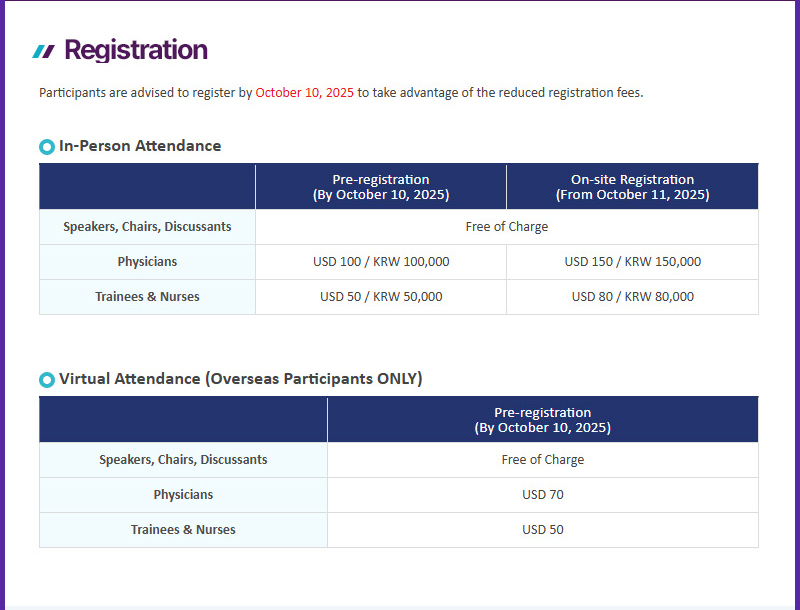Select the Physicians row label in In-Person table
This screenshot has width=800, height=610.
(x=147, y=262)
